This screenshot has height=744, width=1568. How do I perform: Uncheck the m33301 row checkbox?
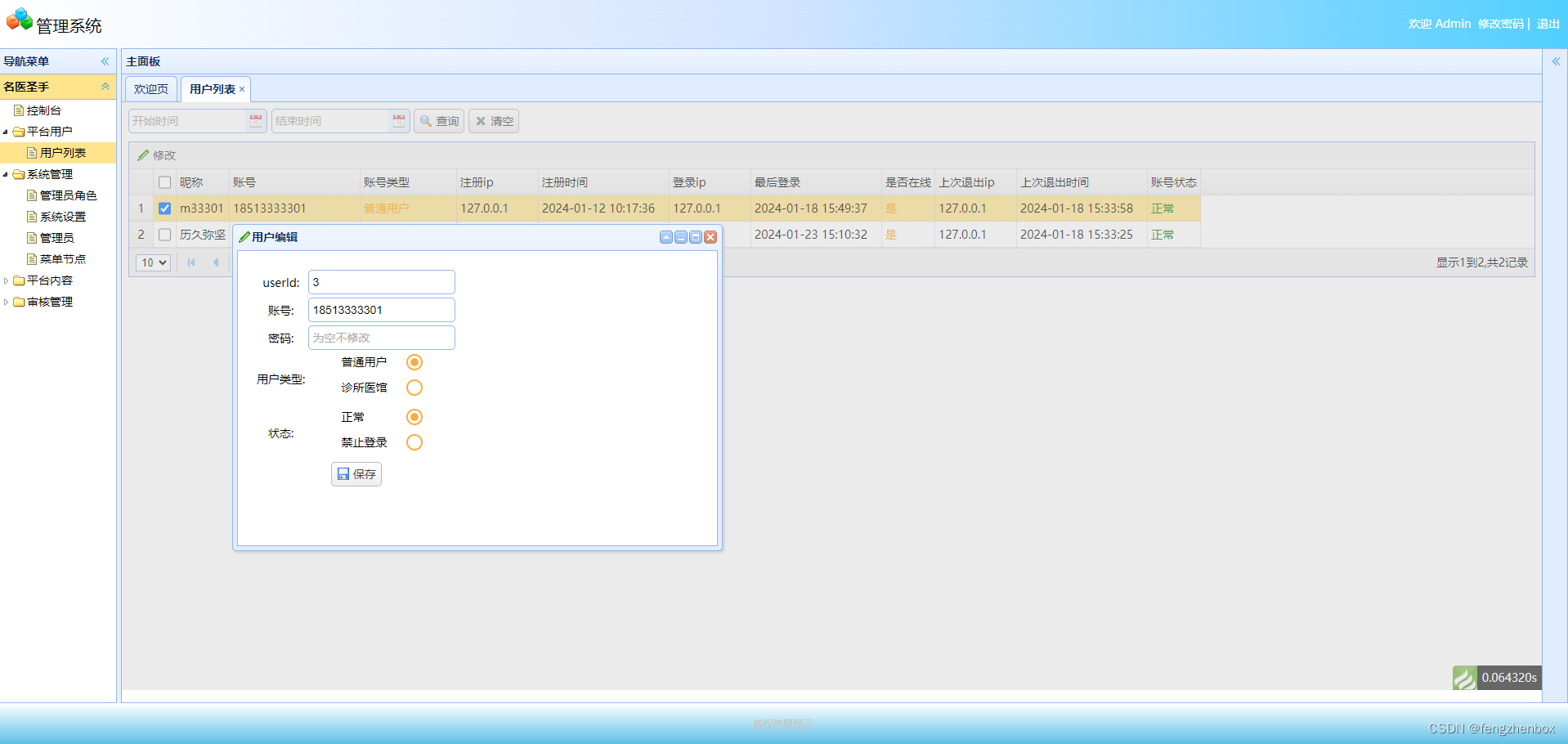tap(164, 208)
